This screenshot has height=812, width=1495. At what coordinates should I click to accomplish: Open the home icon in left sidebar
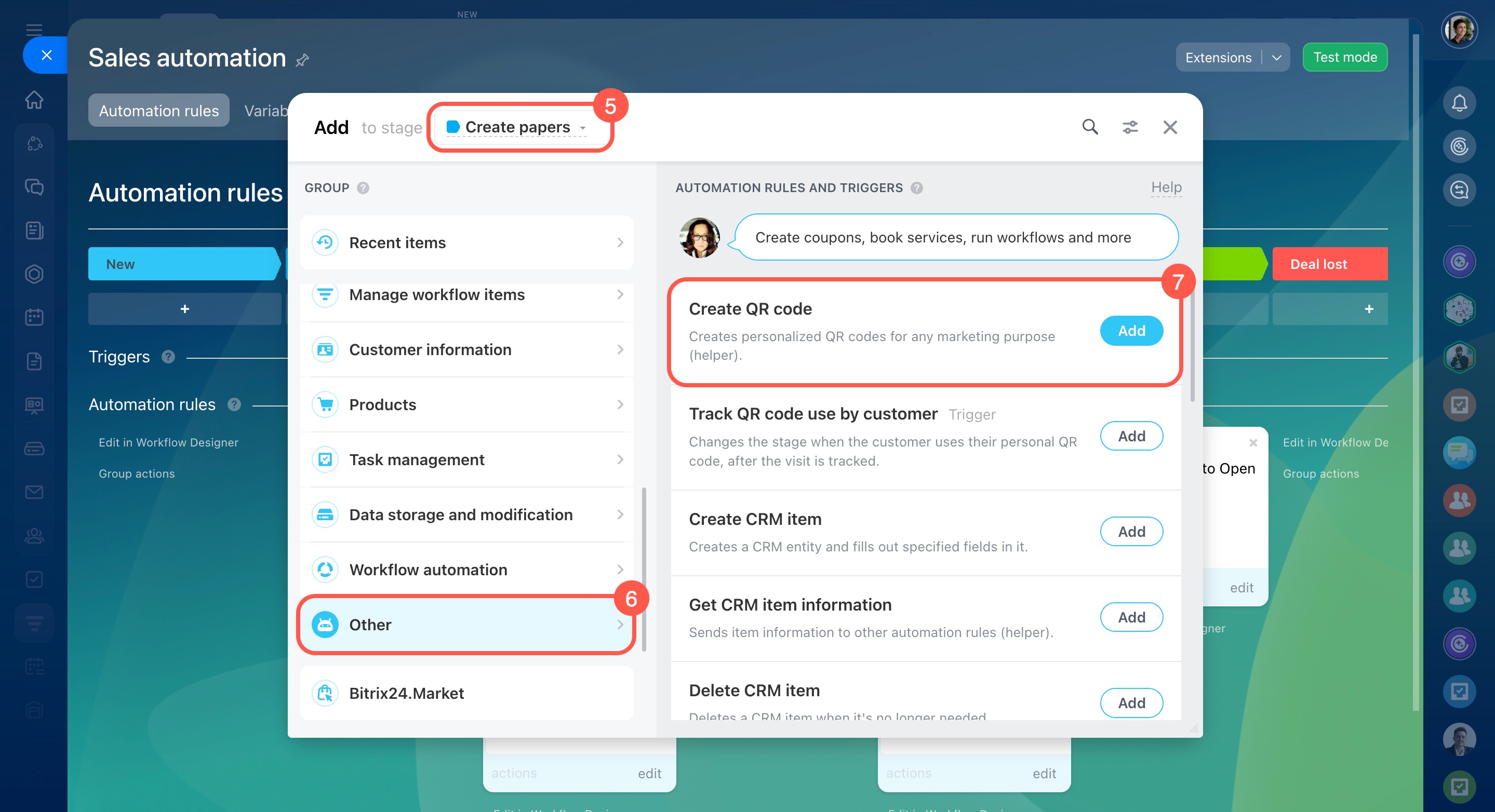click(x=34, y=99)
